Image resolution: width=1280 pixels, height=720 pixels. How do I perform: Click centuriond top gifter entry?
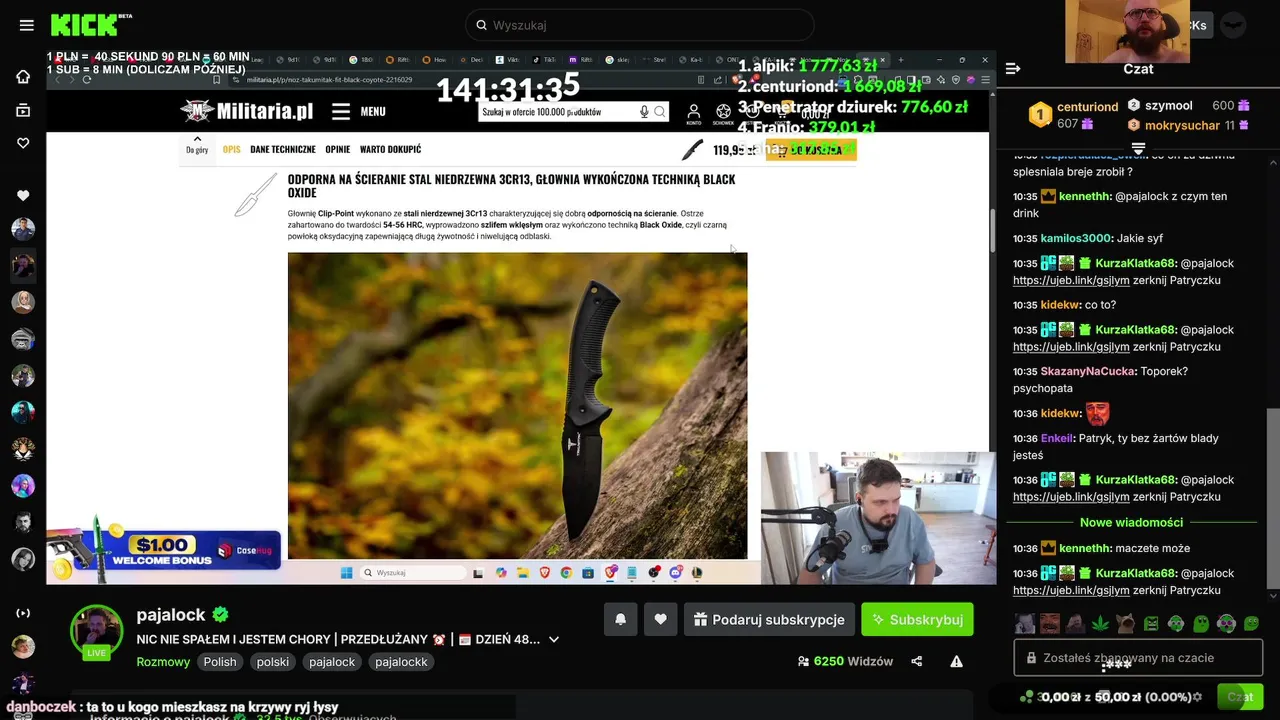pyautogui.click(x=1073, y=114)
